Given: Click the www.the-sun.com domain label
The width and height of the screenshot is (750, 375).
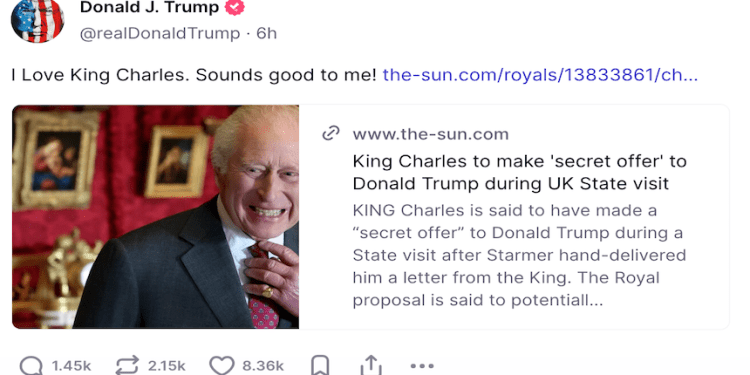Looking at the screenshot, I should (430, 134).
